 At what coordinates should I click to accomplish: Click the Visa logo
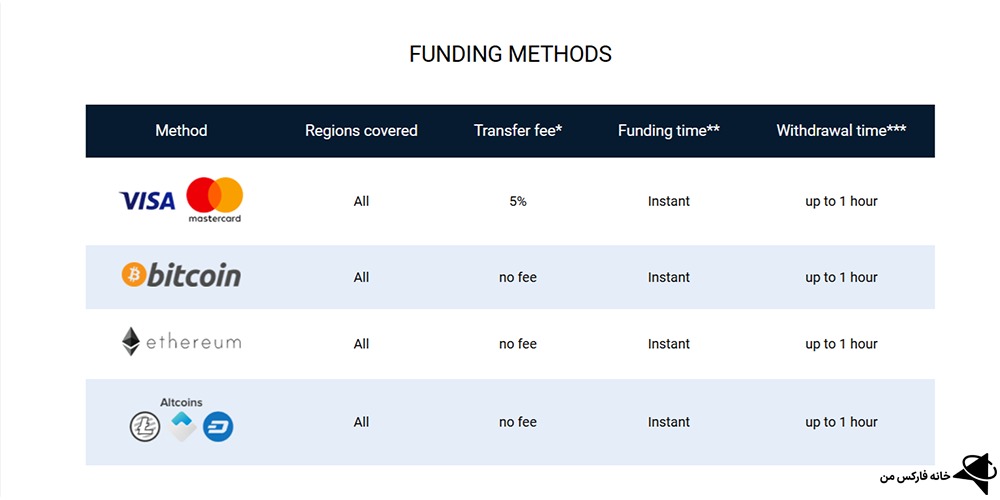(147, 201)
